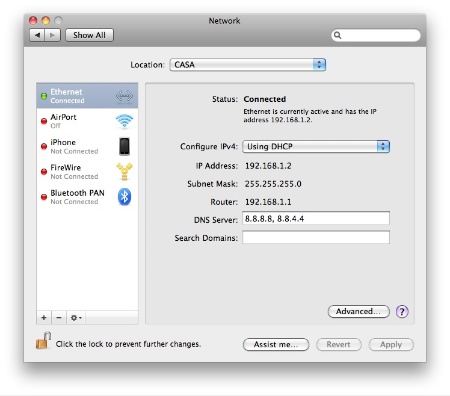This screenshot has height=396, width=450.
Task: Click the yellow FireWire icon
Action: point(124,171)
